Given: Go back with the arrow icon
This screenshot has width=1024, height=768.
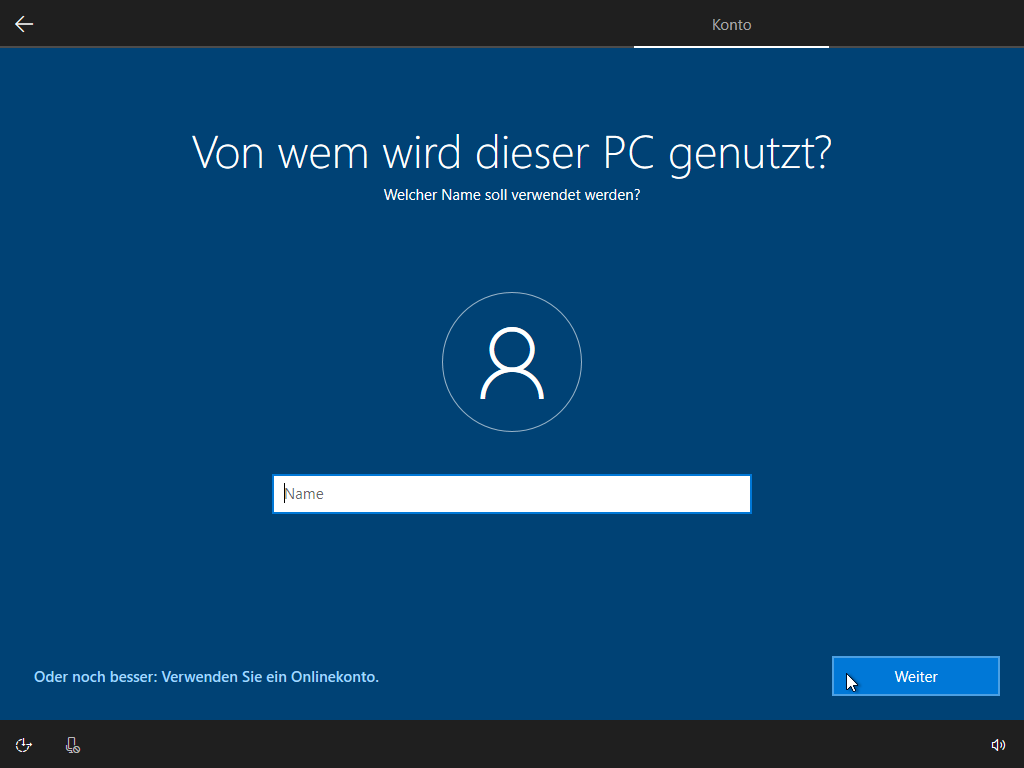Looking at the screenshot, I should click(x=24, y=24).
